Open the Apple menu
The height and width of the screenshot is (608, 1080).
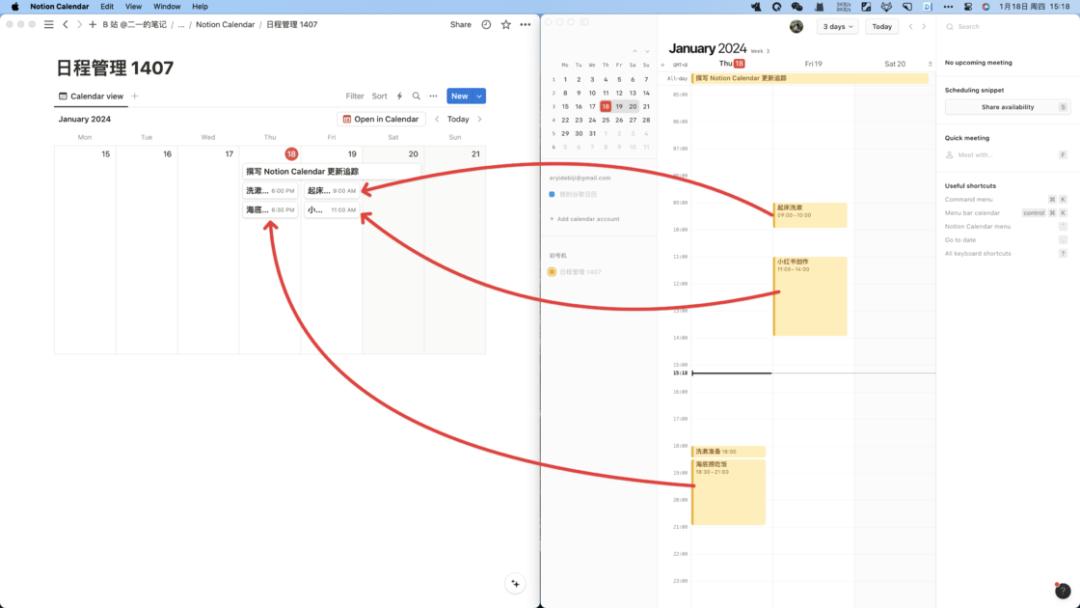pos(15,6)
